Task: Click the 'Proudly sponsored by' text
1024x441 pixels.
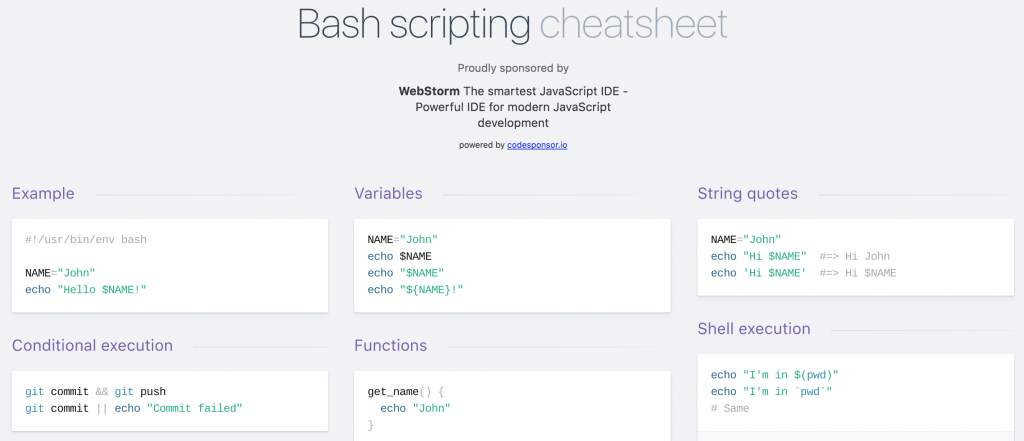Action: click(x=513, y=68)
